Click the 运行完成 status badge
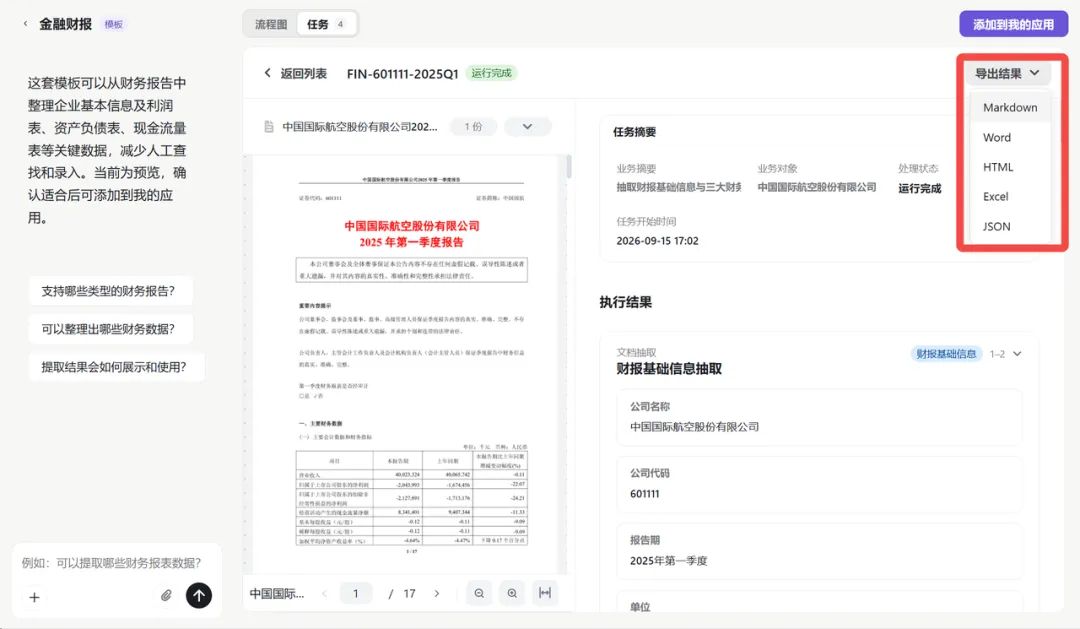 tap(491, 73)
